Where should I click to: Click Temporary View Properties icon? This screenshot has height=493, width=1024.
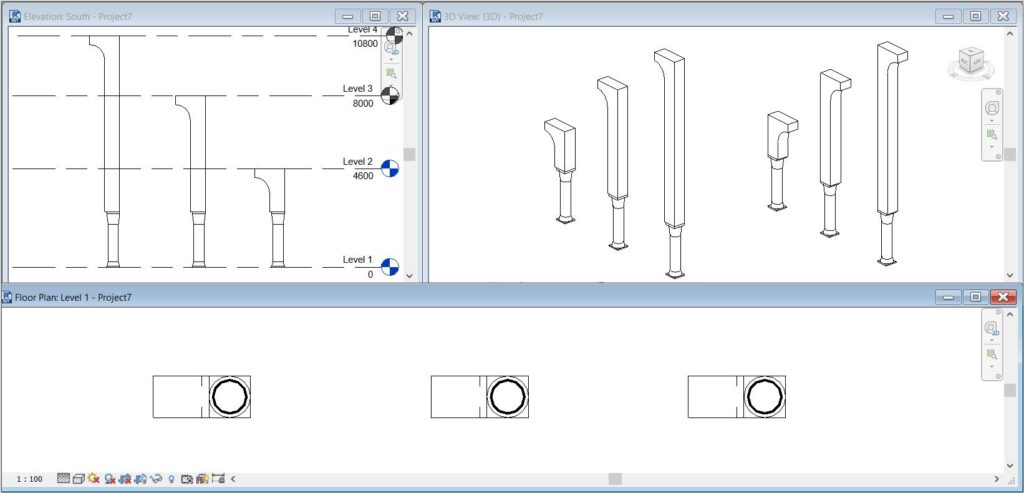187,479
